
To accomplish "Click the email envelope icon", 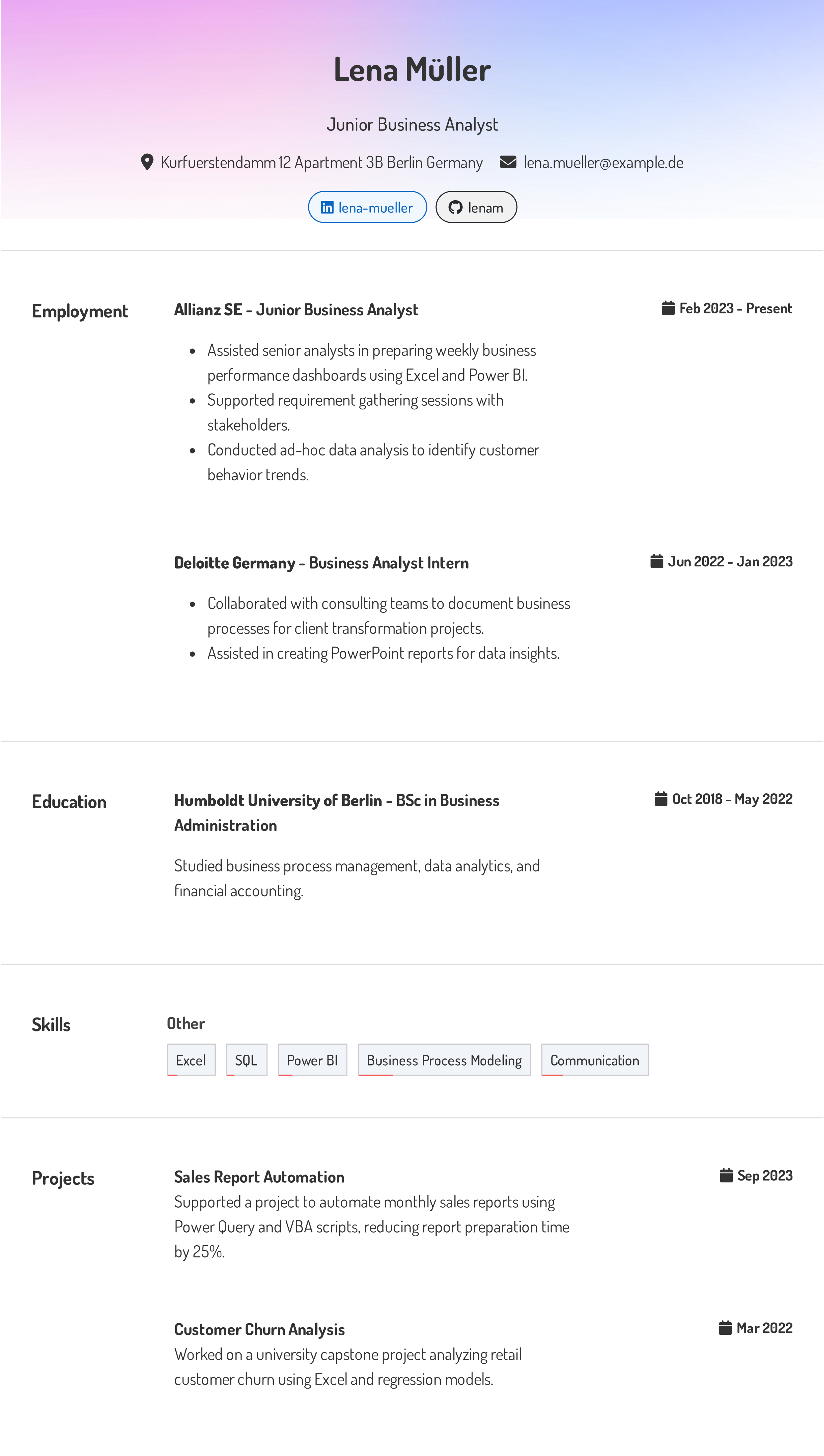I will point(508,162).
